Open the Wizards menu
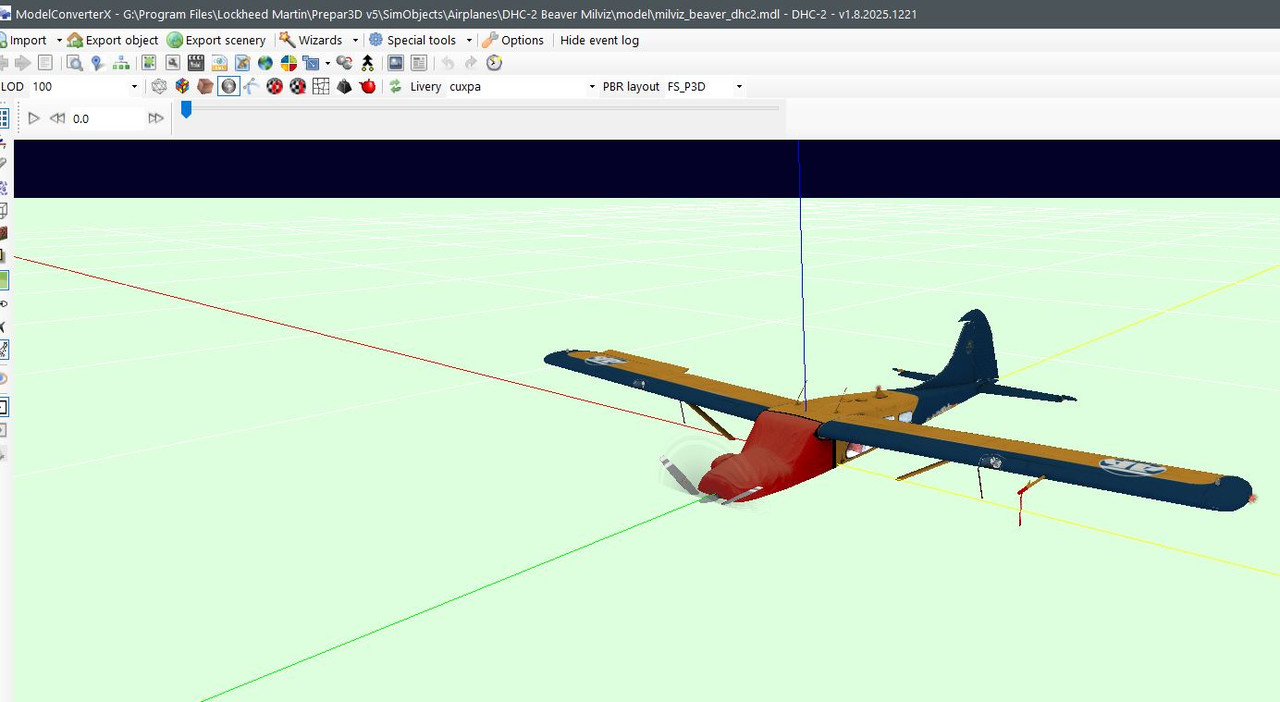The height and width of the screenshot is (702, 1280). point(311,40)
